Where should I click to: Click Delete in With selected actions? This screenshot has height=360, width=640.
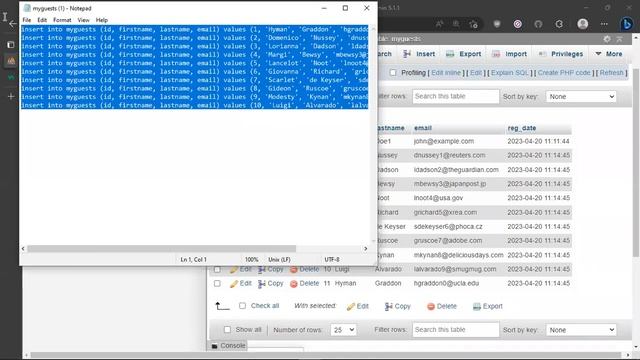point(442,306)
